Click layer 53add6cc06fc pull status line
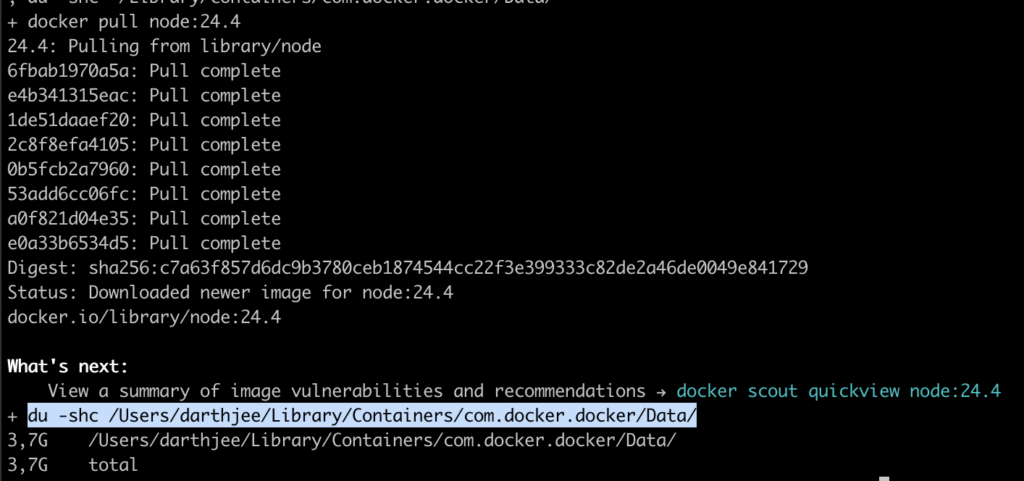1024x481 pixels. [144, 194]
